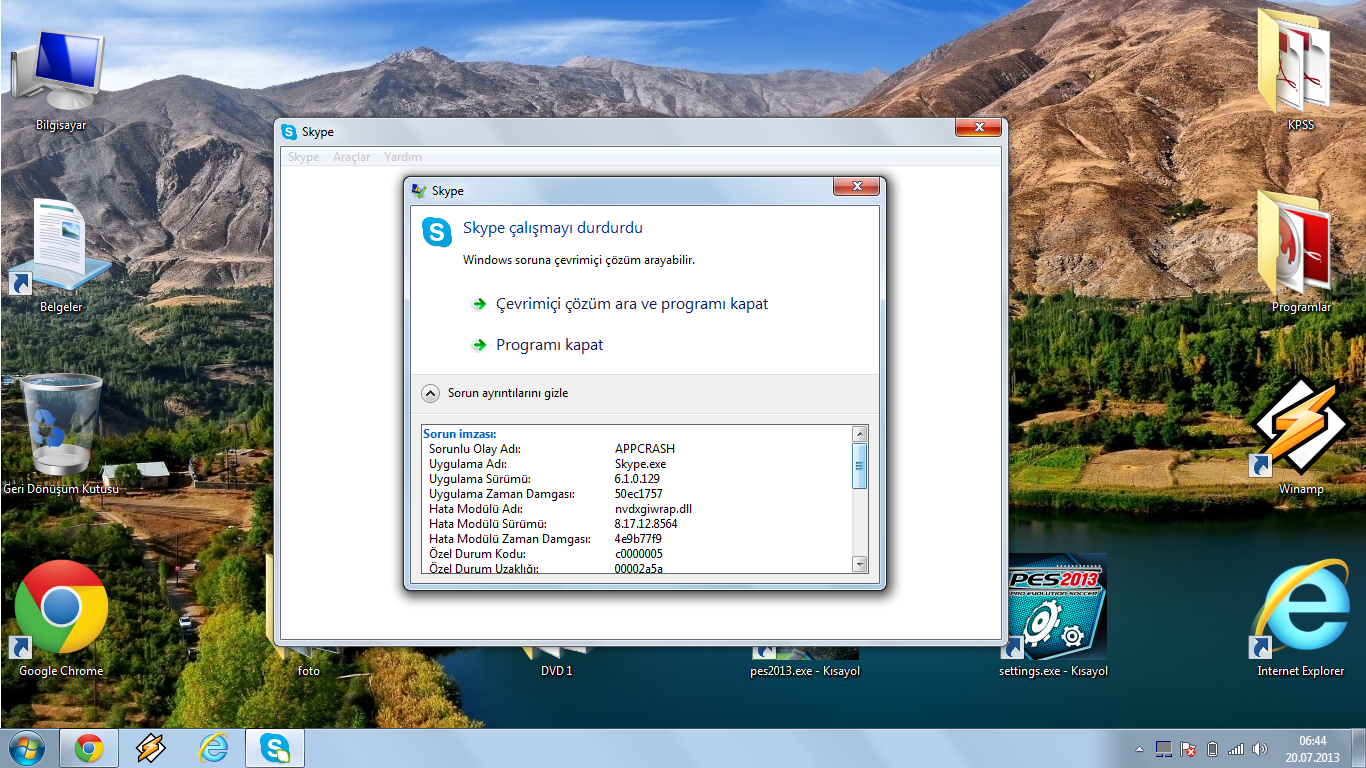1366x768 pixels.
Task: Click the volume speaker tray icon
Action: point(1260,749)
